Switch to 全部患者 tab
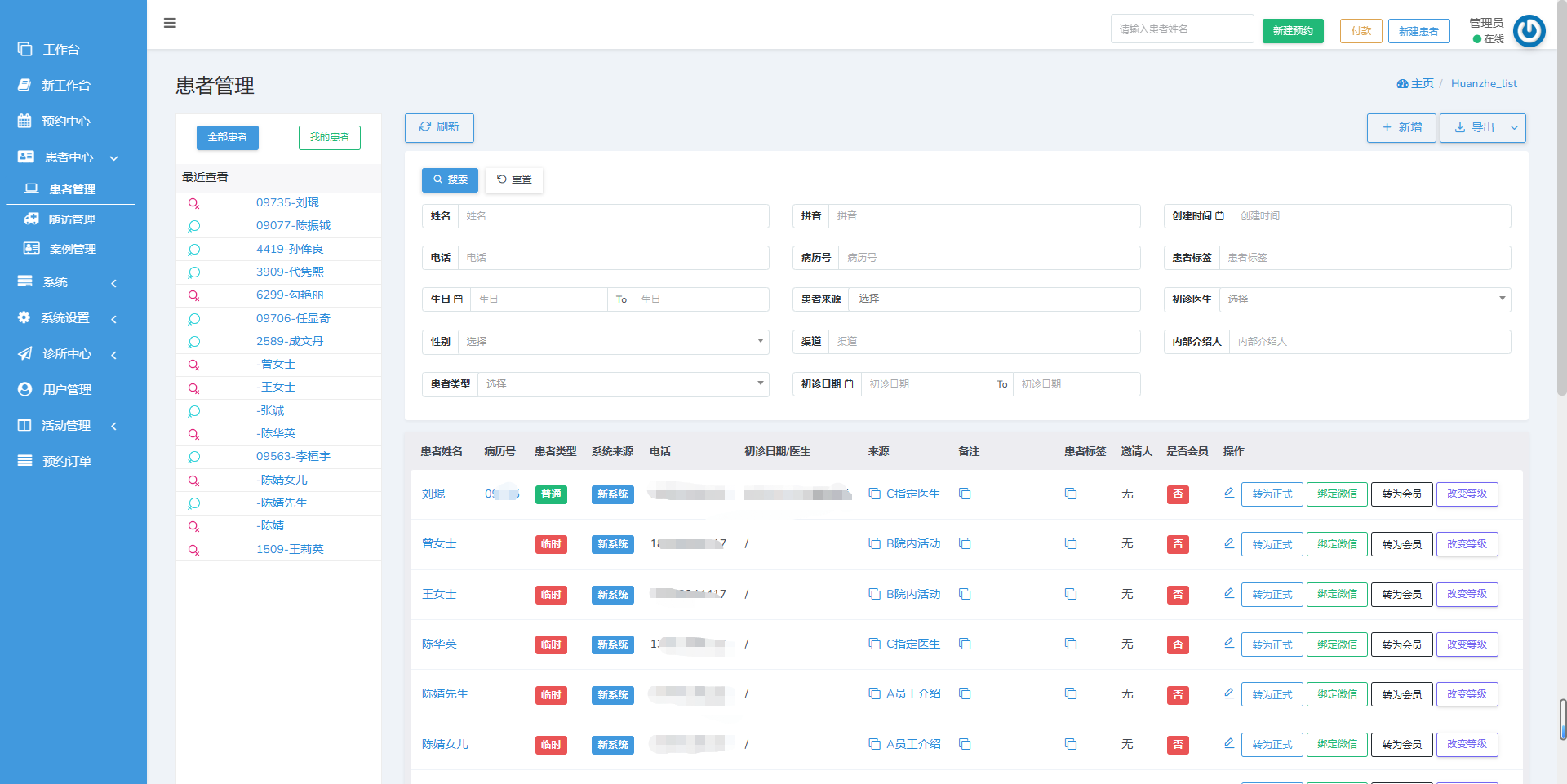1567x784 pixels. point(227,137)
